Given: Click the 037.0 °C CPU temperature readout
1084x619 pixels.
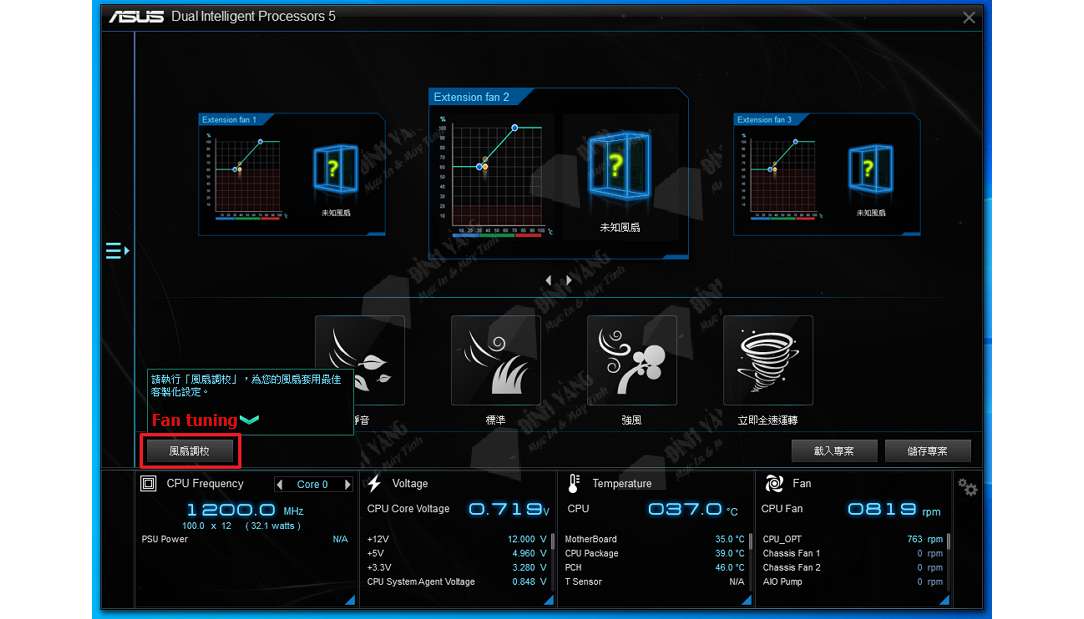Looking at the screenshot, I should point(693,510).
